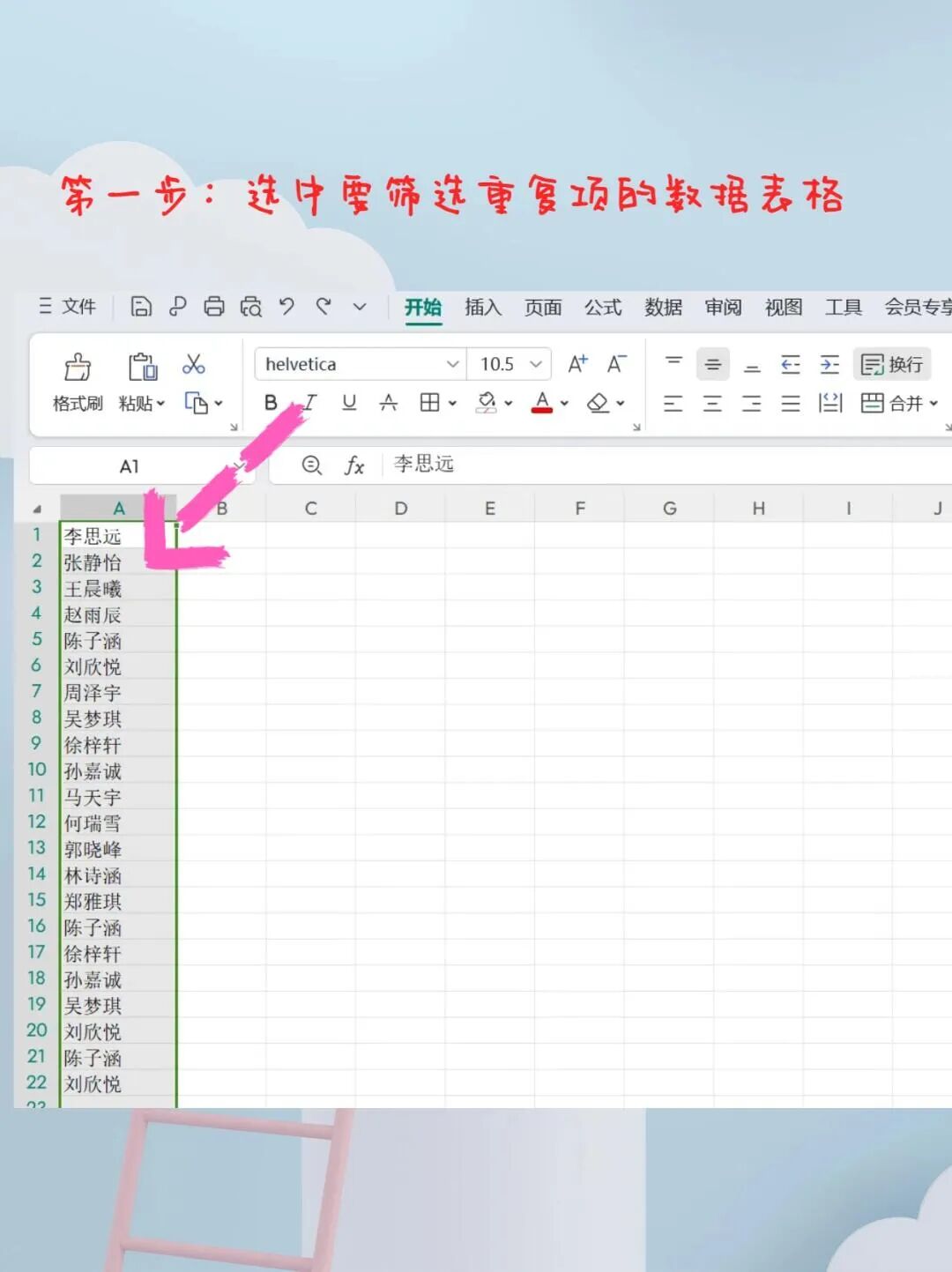The width and height of the screenshot is (952, 1272).
Task: Click the 页面 (Page) tab
Action: click(543, 307)
